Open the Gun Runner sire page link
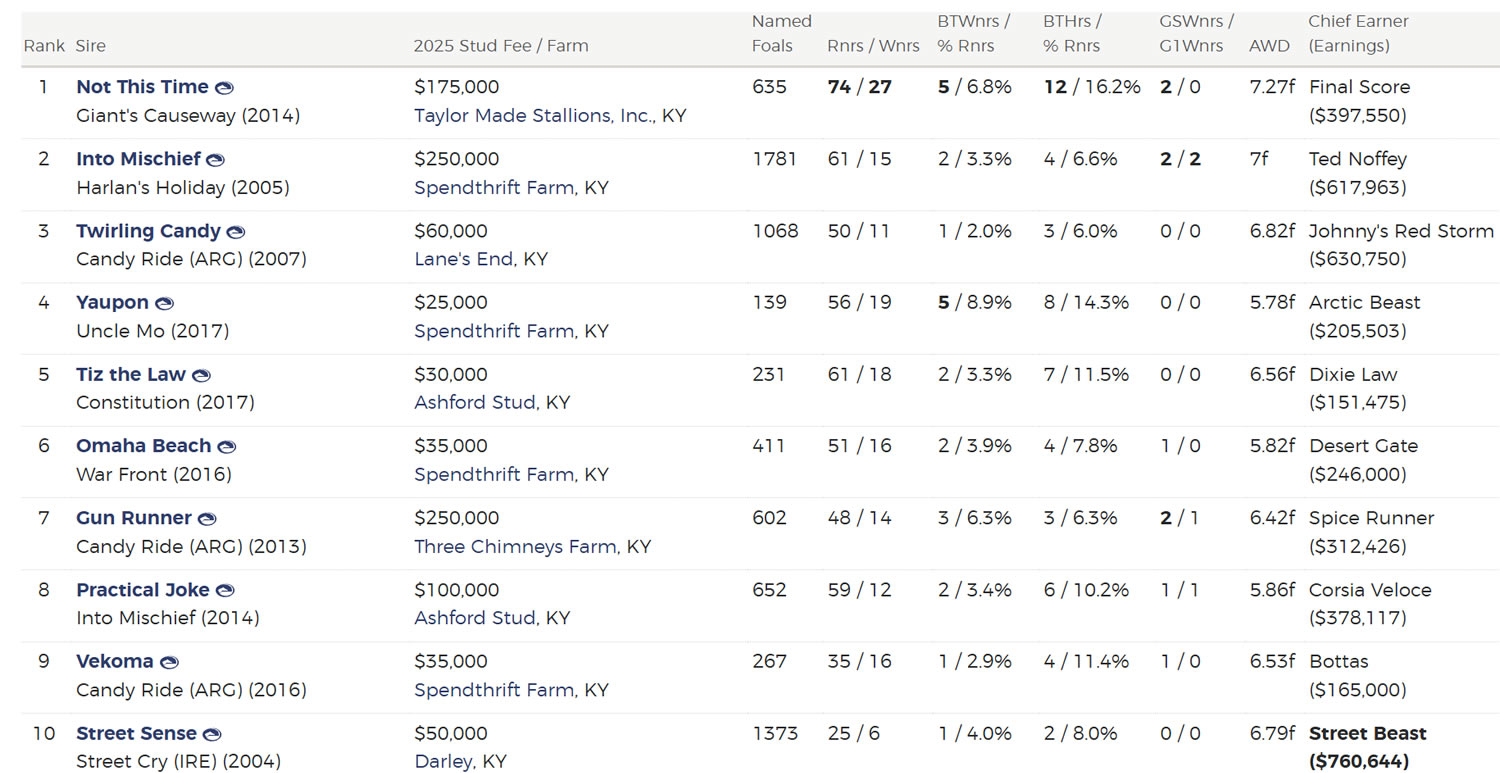Screen dimensions: 1500x773 pos(134,518)
